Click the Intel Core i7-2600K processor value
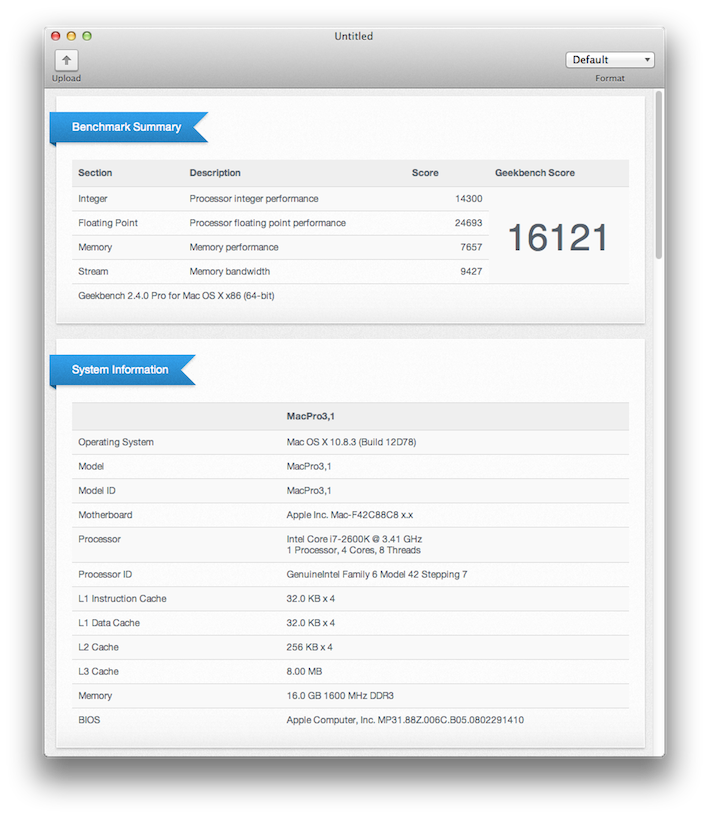The height and width of the screenshot is (818, 709). 354,539
